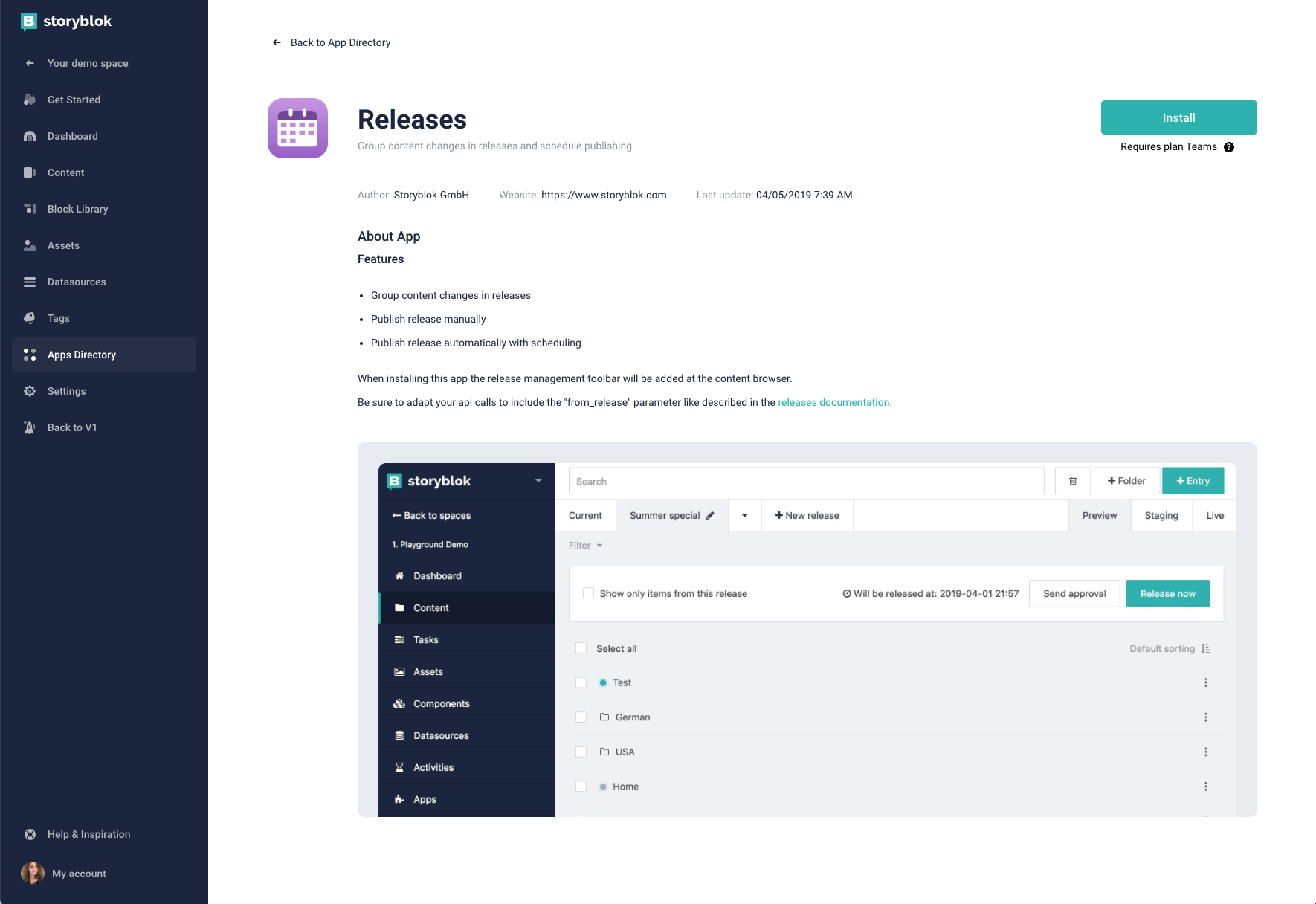Click Your demo space label
This screenshot has height=904, width=1316.
coord(88,63)
